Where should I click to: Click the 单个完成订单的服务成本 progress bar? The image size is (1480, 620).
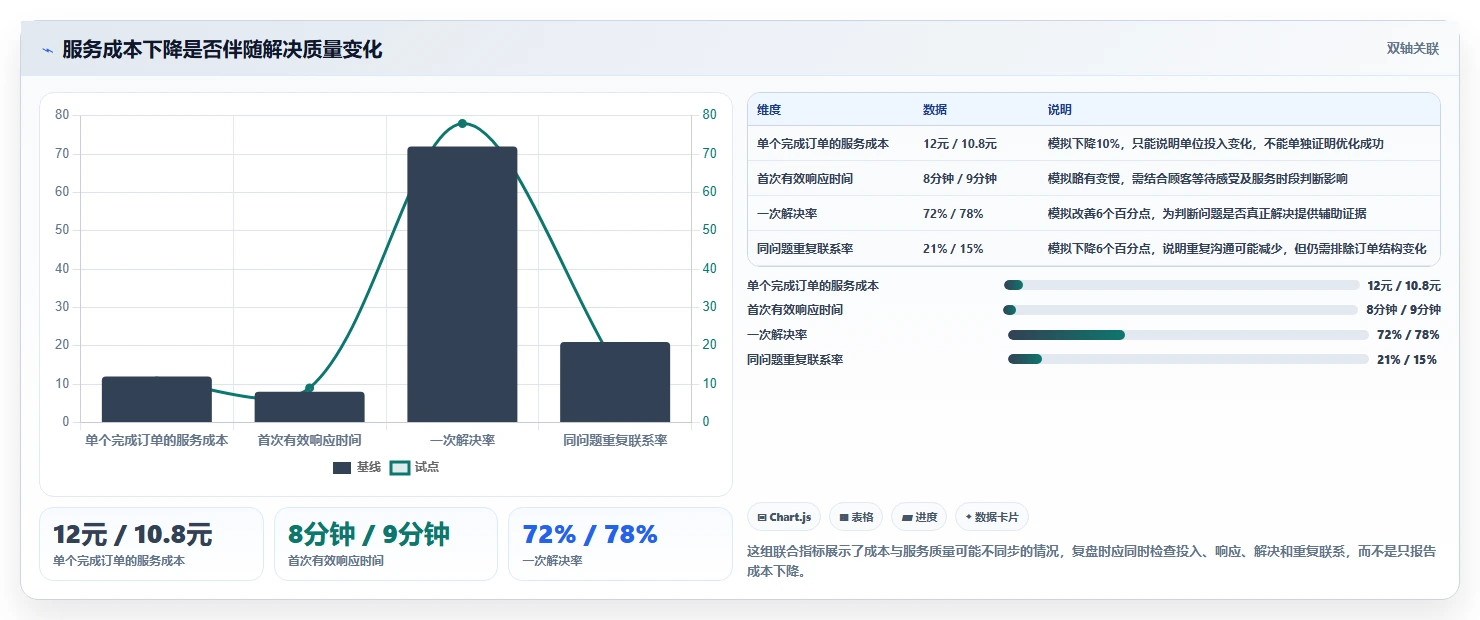pos(1181,285)
